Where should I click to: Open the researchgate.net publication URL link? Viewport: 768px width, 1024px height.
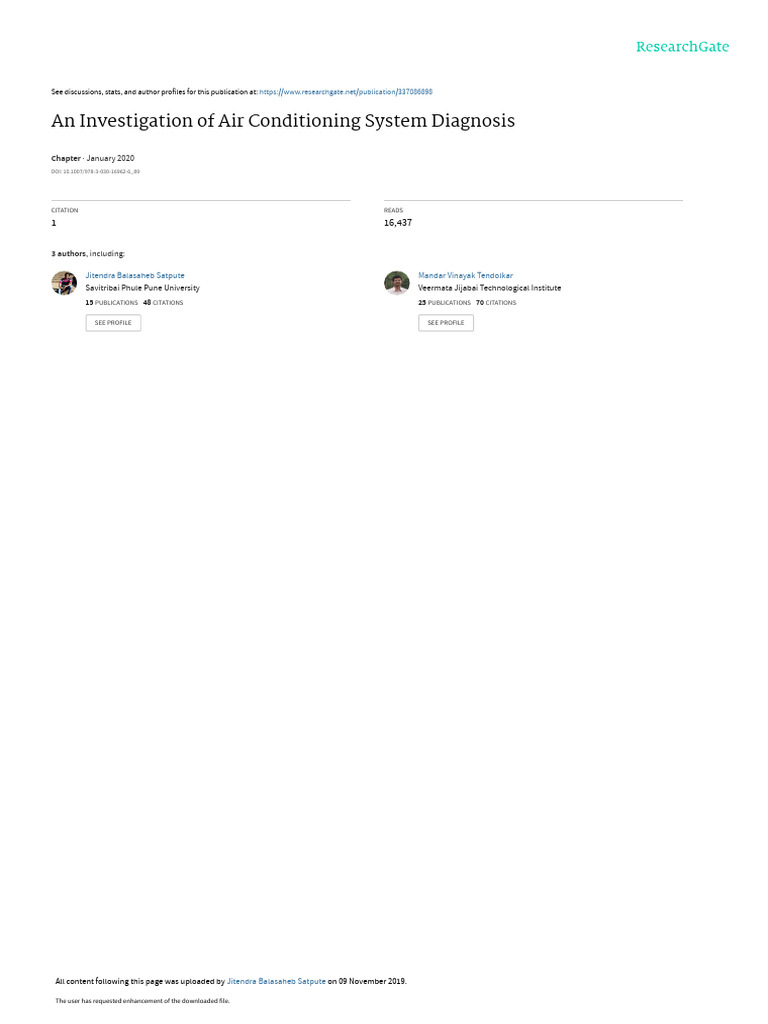coord(345,92)
